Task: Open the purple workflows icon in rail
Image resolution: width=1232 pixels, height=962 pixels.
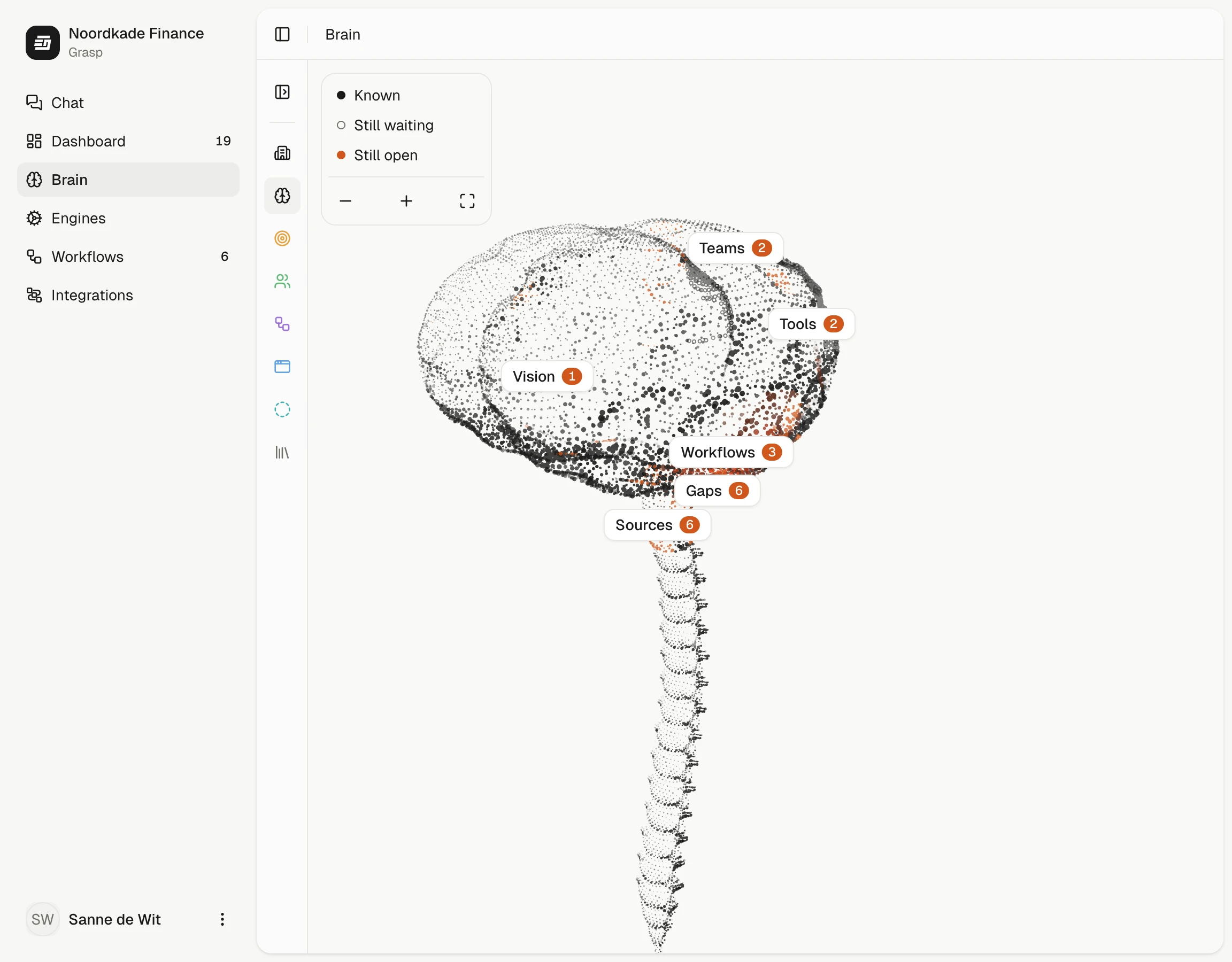Action: (282, 324)
